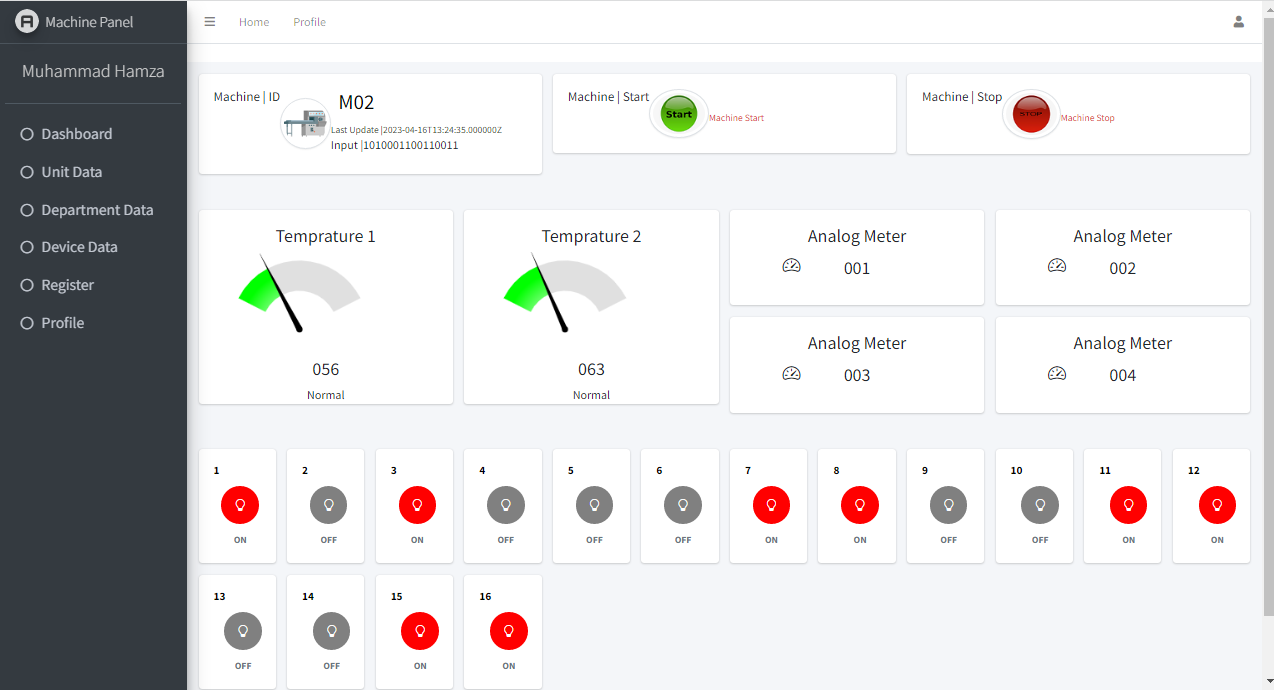Click the Machine Panel logo icon

click(x=27, y=20)
